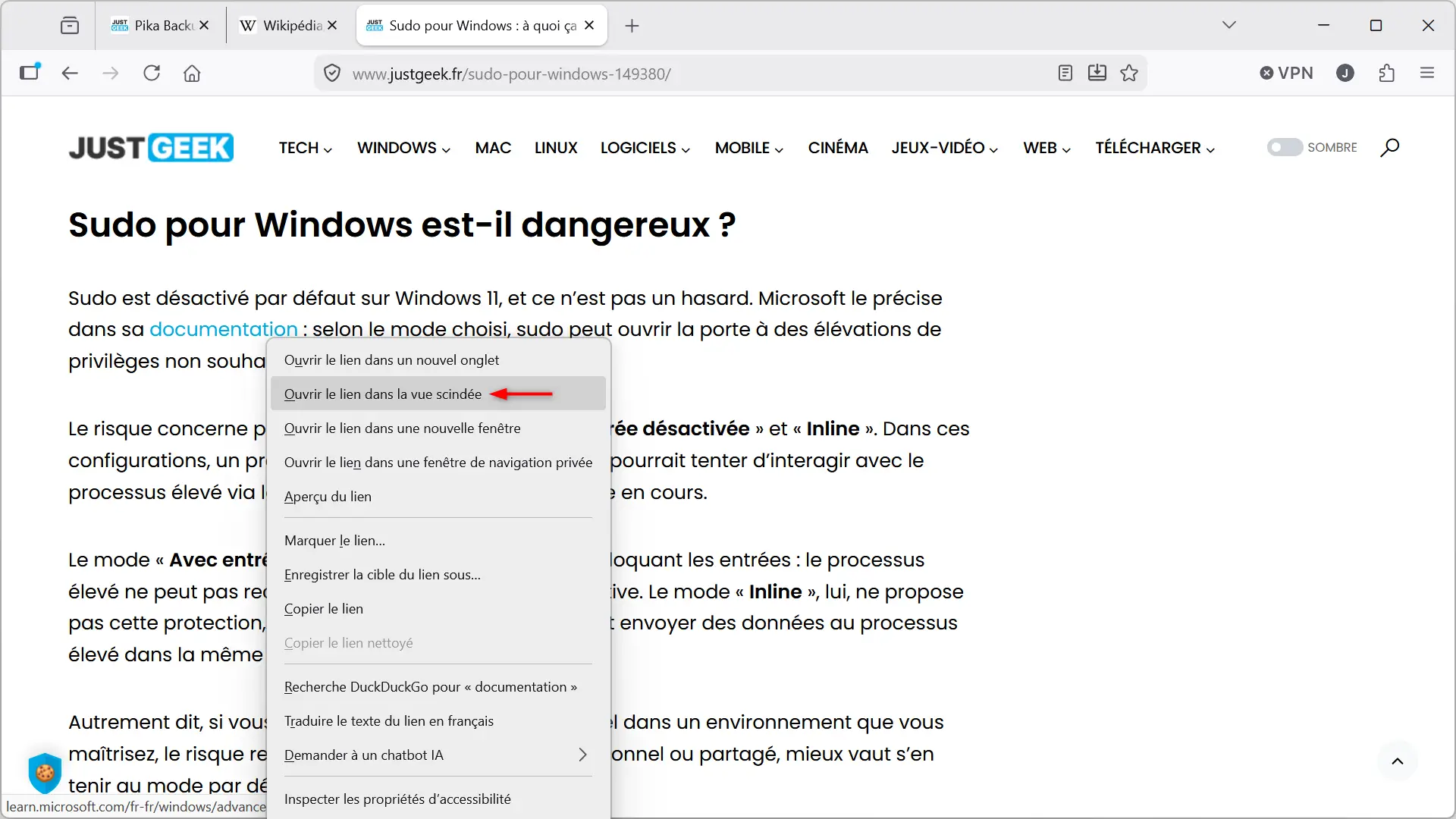The image size is (1456, 819).
Task: Choose Enregistrer la cible du lien sous…
Action: (438, 575)
